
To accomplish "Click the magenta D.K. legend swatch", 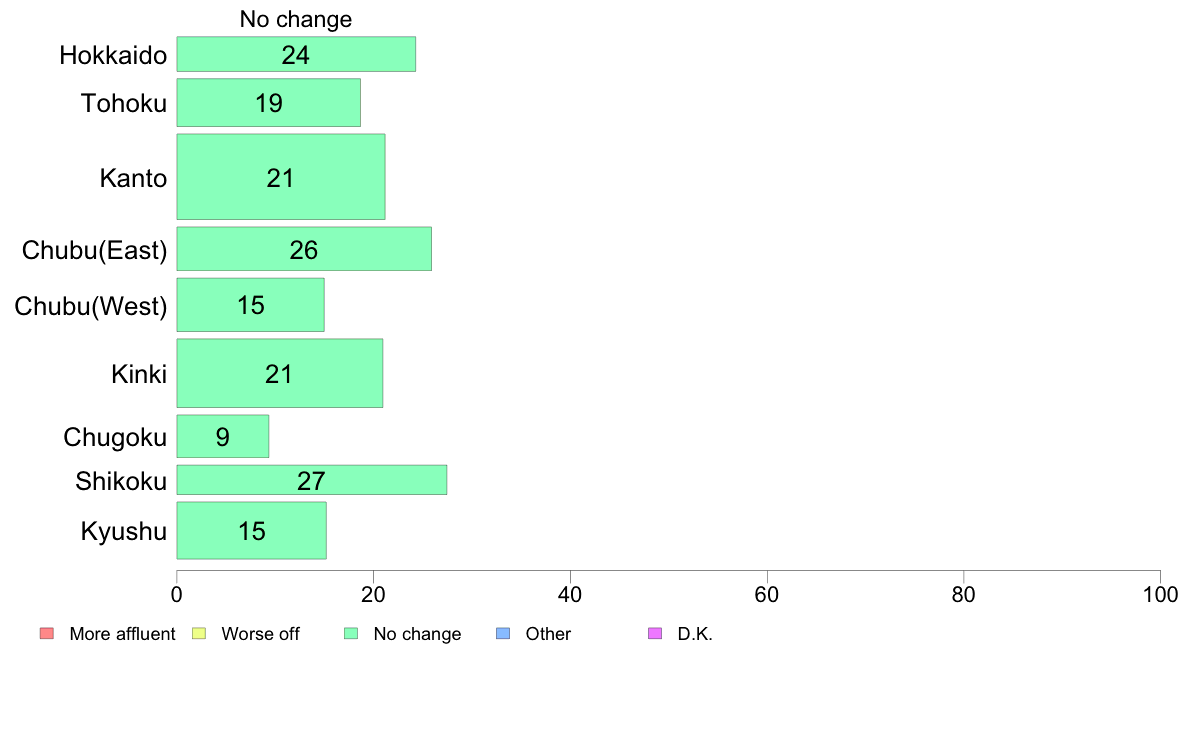I will tap(655, 634).
